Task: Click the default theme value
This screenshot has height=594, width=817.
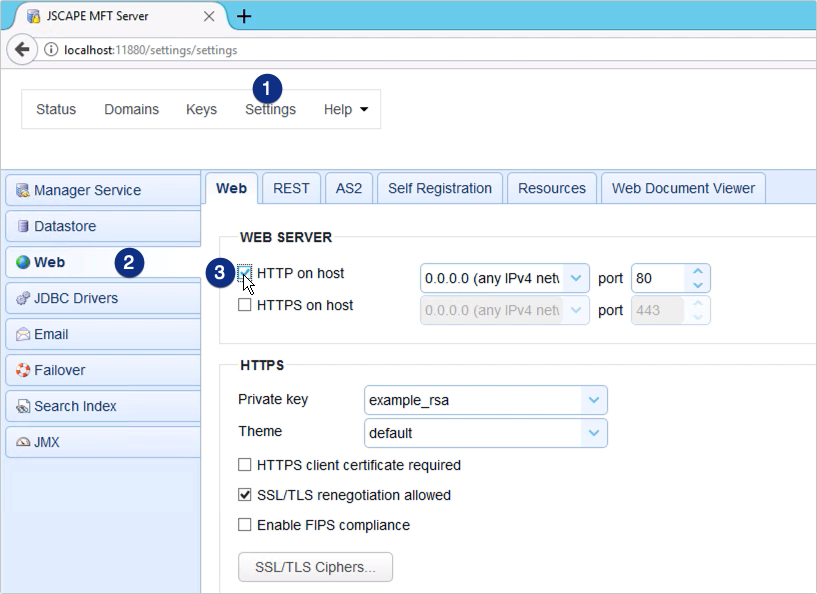Action: point(390,433)
